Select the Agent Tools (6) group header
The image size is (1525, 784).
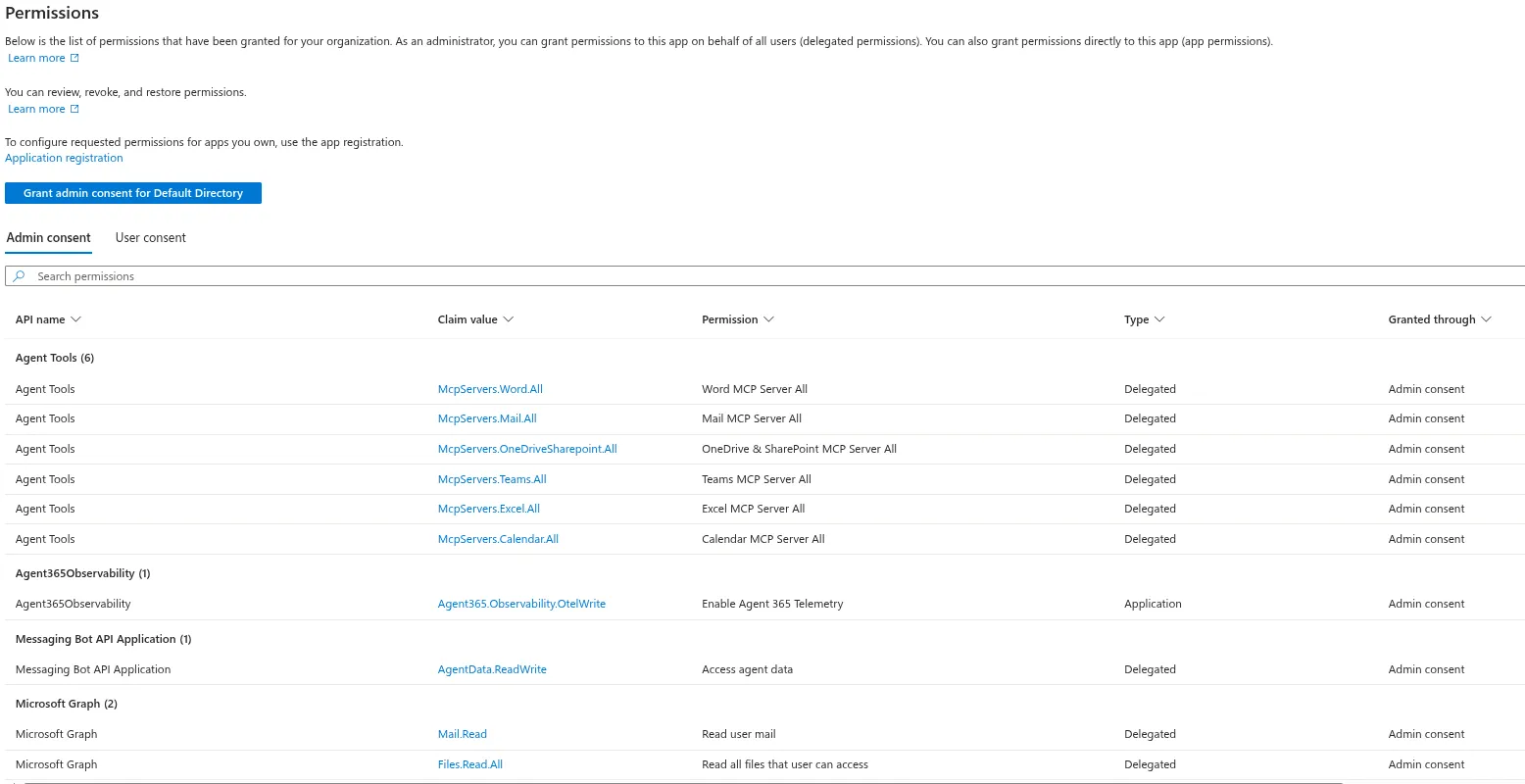click(55, 358)
